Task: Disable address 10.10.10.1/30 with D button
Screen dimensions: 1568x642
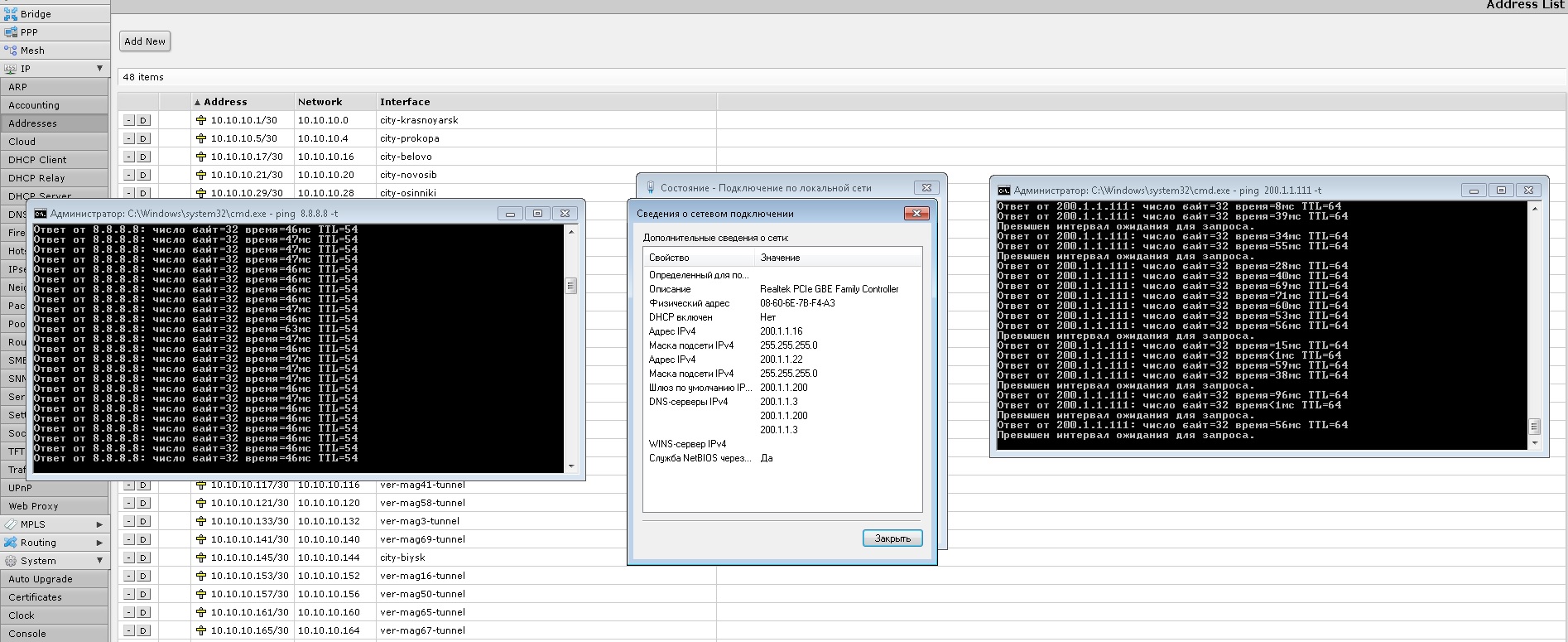Action: click(143, 120)
